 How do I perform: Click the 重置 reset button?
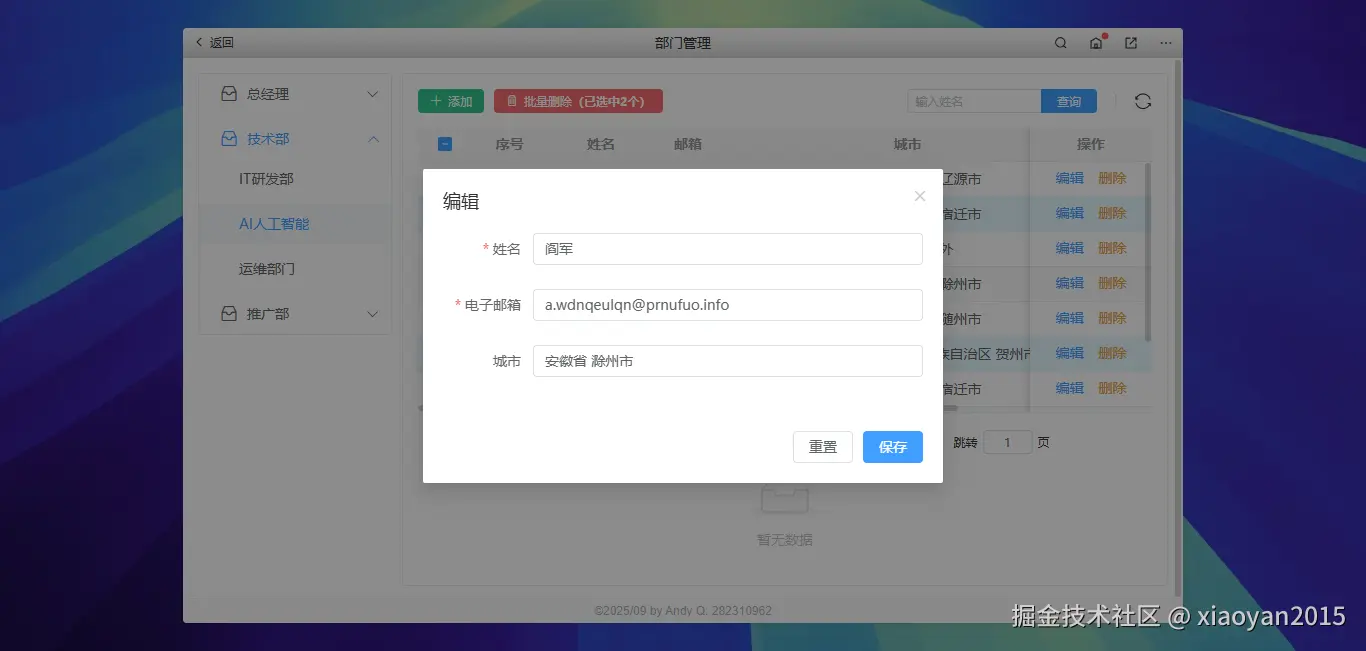tap(822, 447)
